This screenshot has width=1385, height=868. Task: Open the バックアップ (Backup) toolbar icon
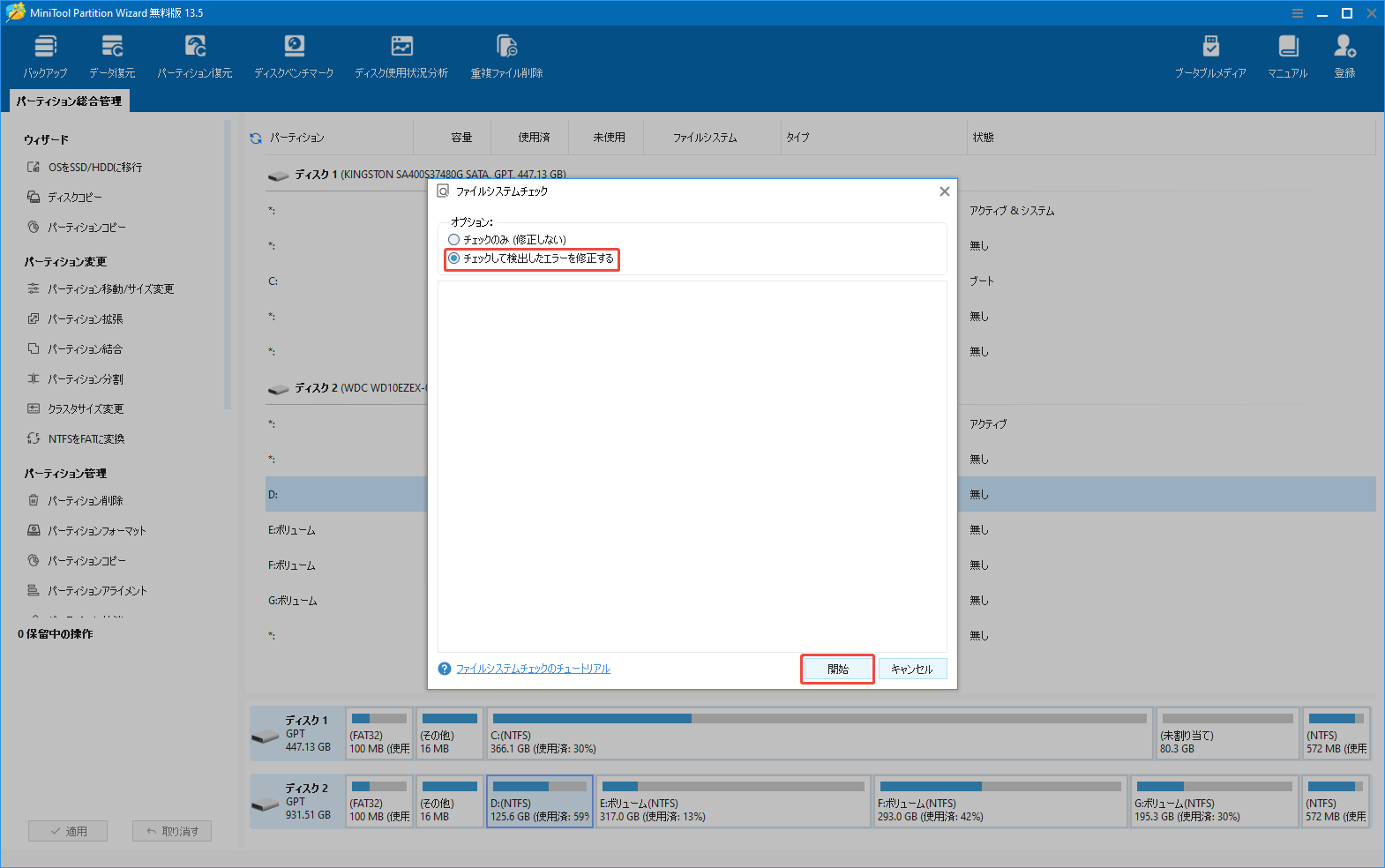(45, 56)
